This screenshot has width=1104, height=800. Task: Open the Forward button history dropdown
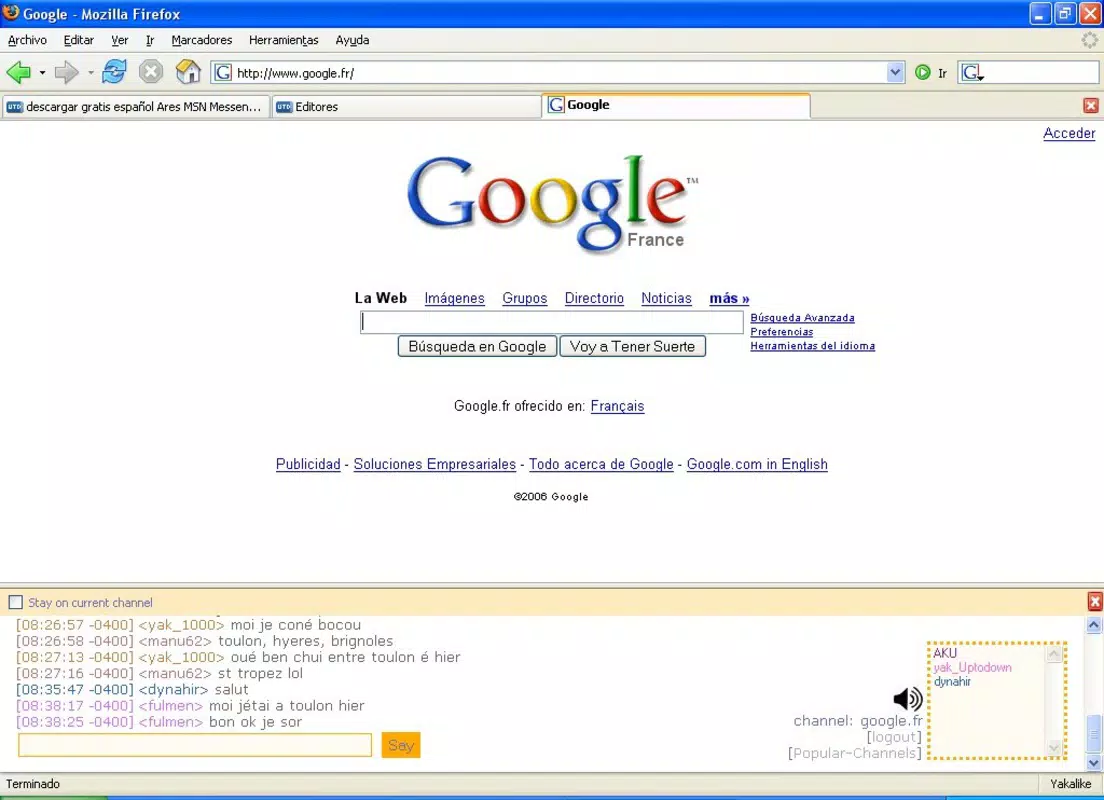click(90, 73)
